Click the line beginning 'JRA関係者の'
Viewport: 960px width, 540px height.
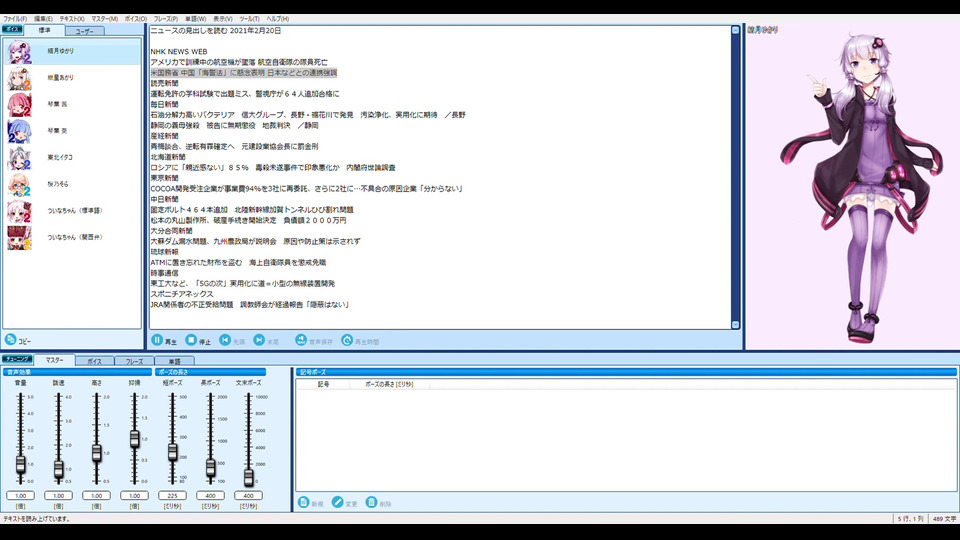coord(249,305)
